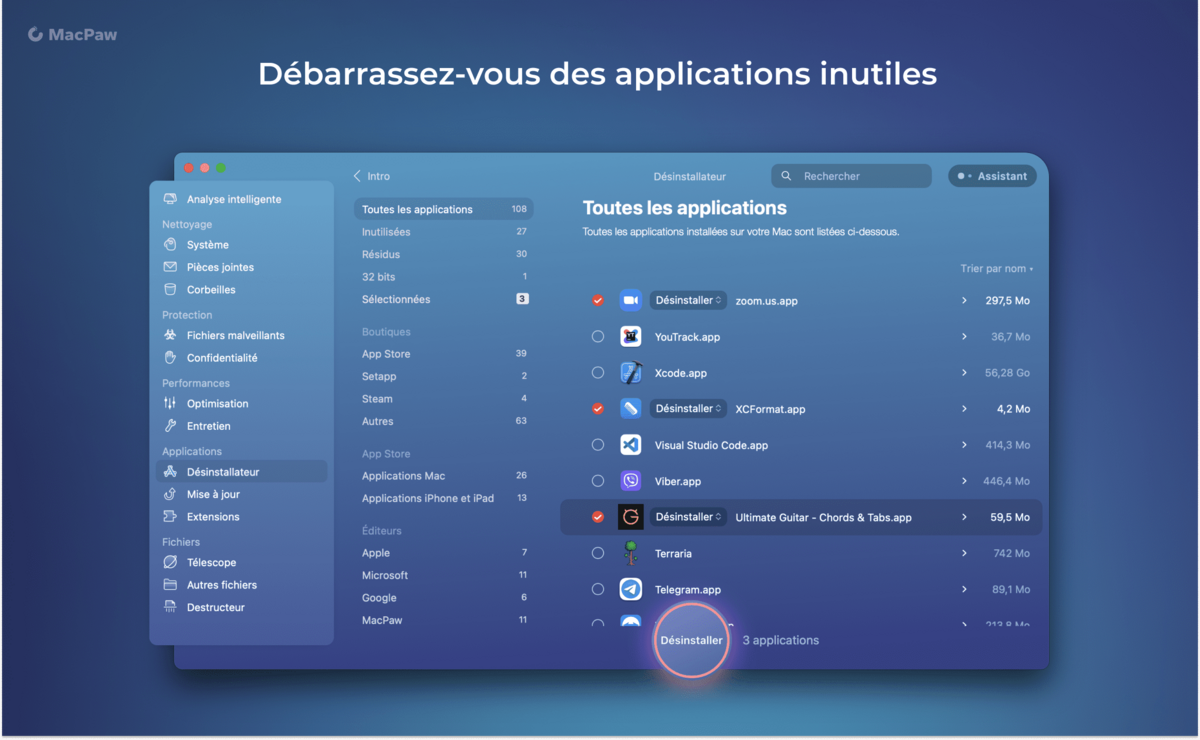Click the Destructeur shredder icon

[x=170, y=608]
